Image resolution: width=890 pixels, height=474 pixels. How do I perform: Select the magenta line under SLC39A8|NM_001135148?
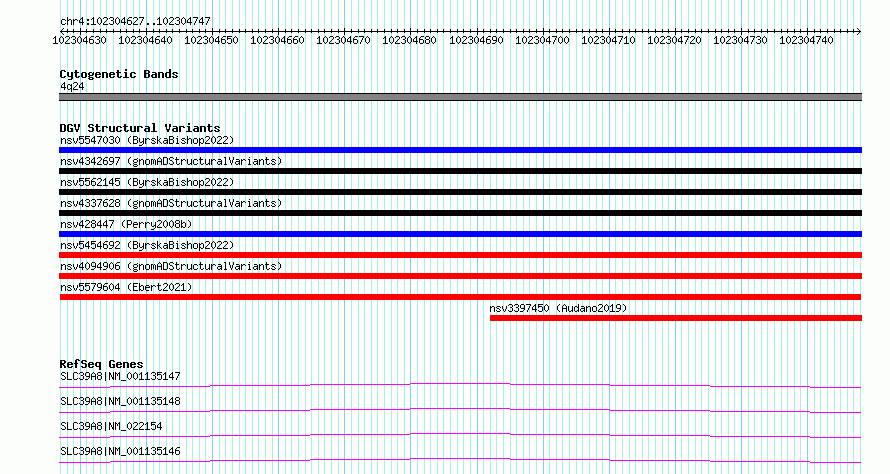click(x=460, y=410)
